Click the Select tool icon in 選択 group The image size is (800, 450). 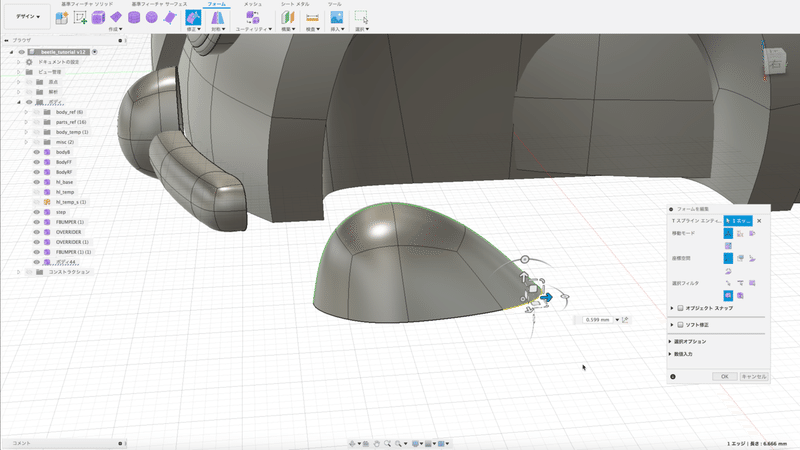(361, 17)
